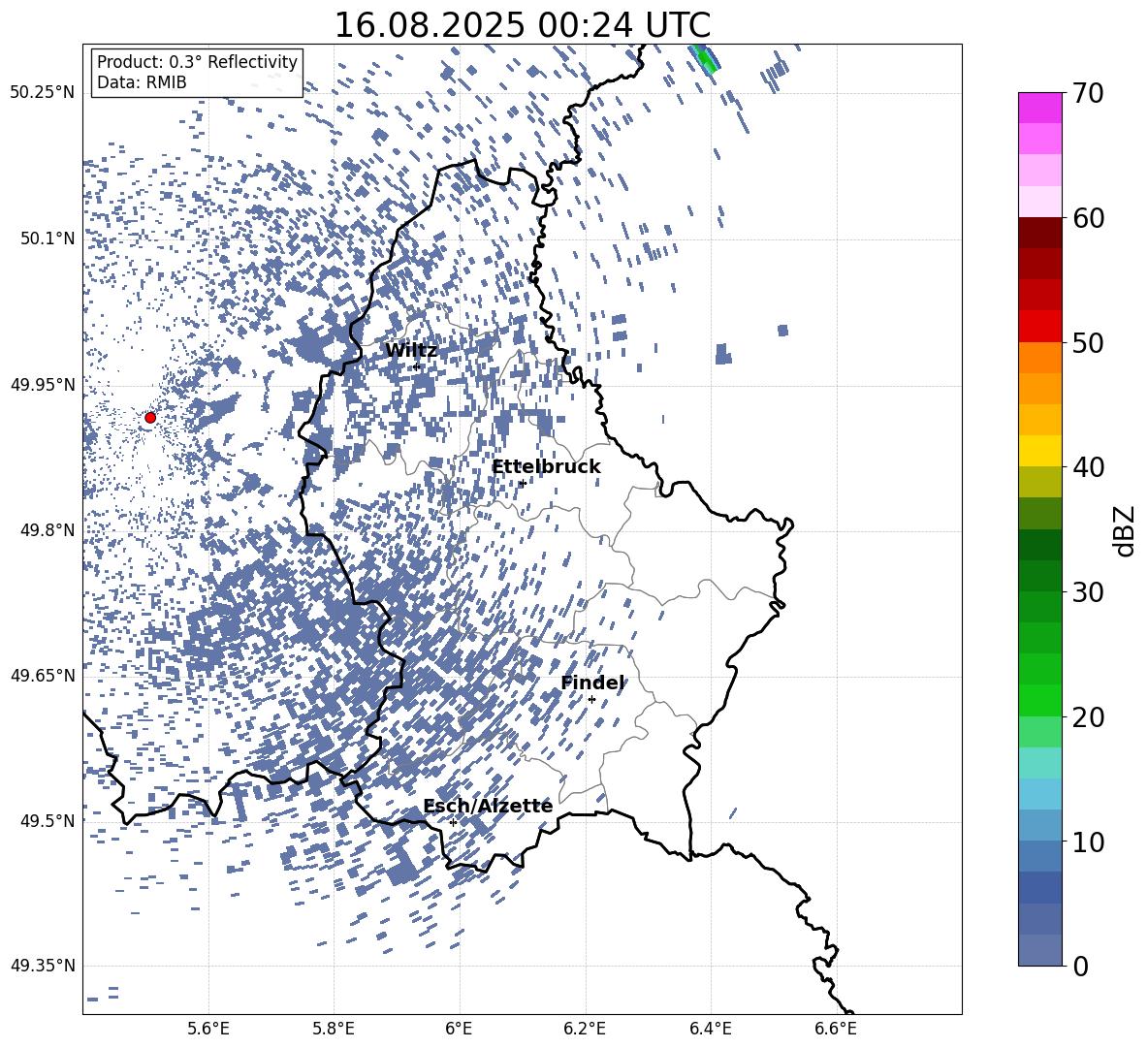This screenshot has width=1148, height=1048.
Task: Click the 6.6°E longitude label
Action: click(836, 1029)
